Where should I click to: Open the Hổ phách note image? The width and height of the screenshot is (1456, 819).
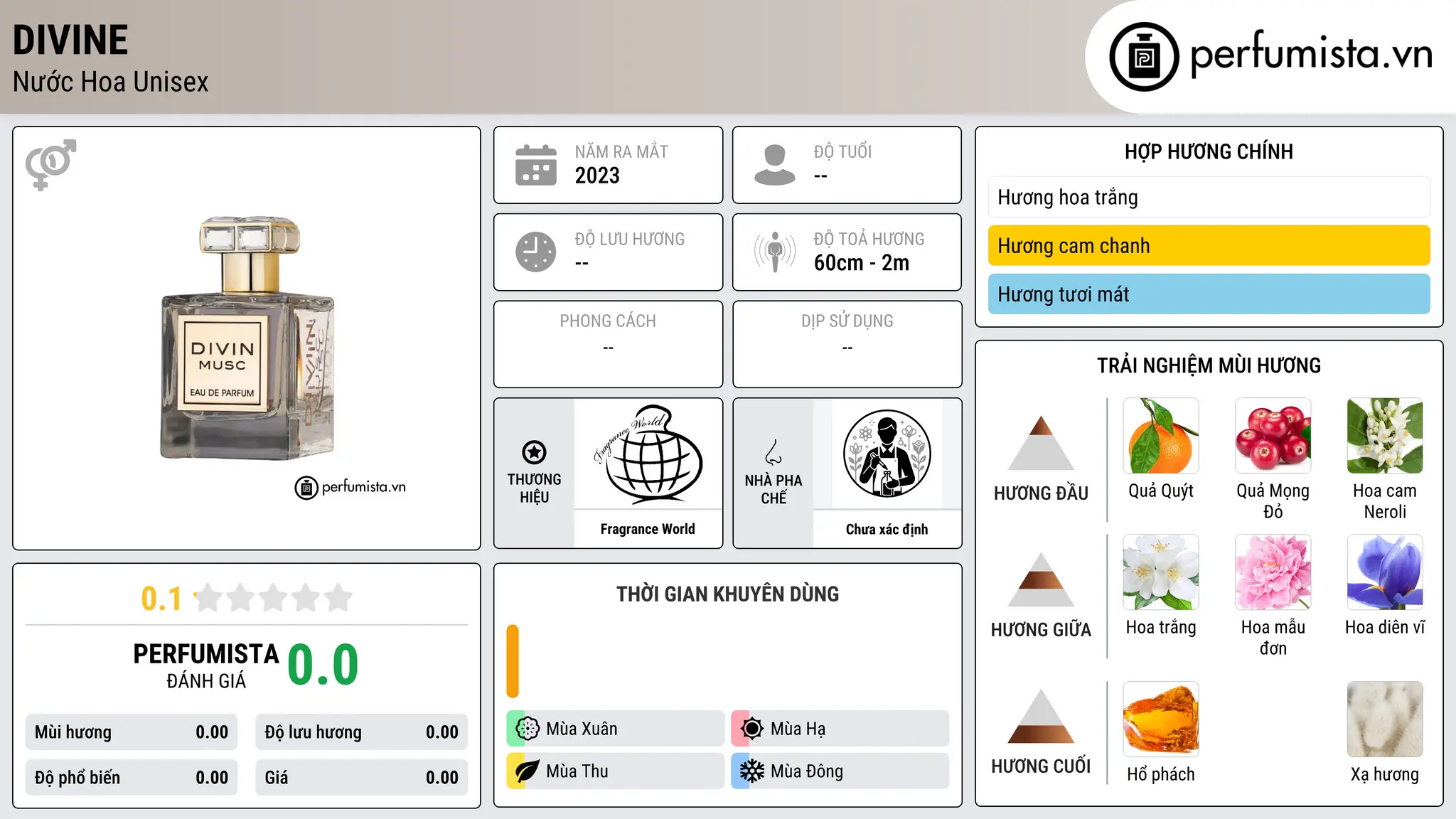[1161, 719]
